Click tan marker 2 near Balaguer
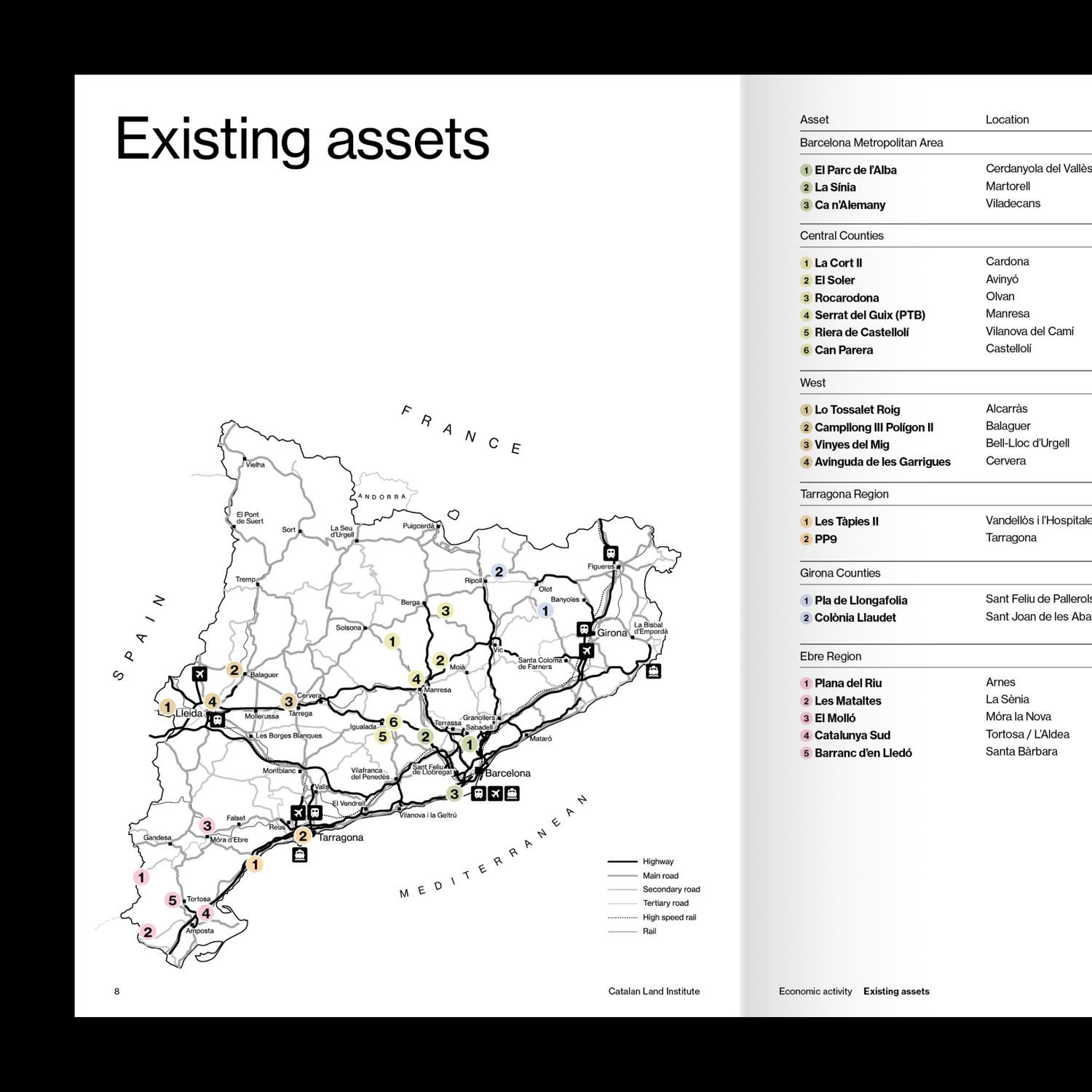This screenshot has height=1092, width=1092. [234, 670]
